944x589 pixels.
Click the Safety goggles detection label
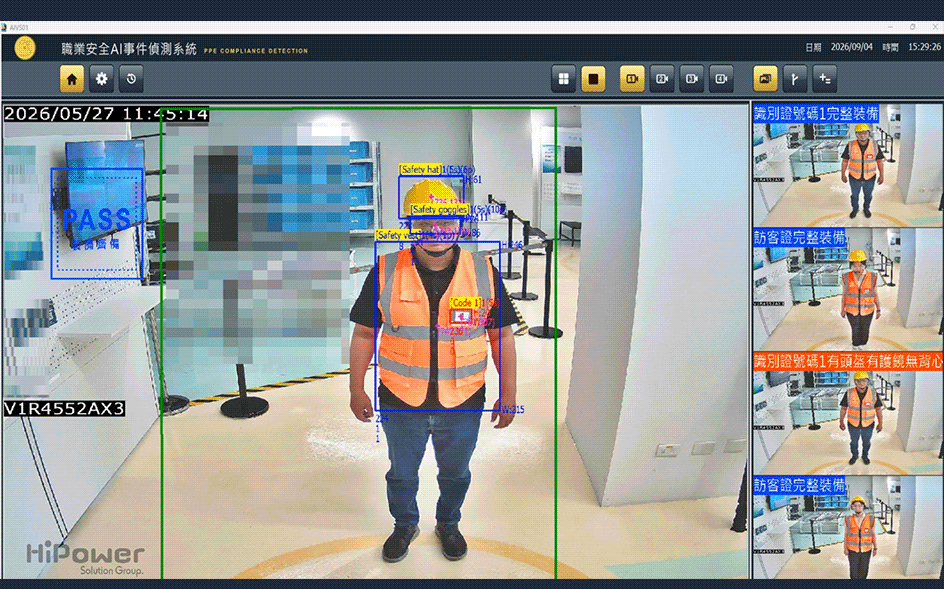(x=440, y=210)
